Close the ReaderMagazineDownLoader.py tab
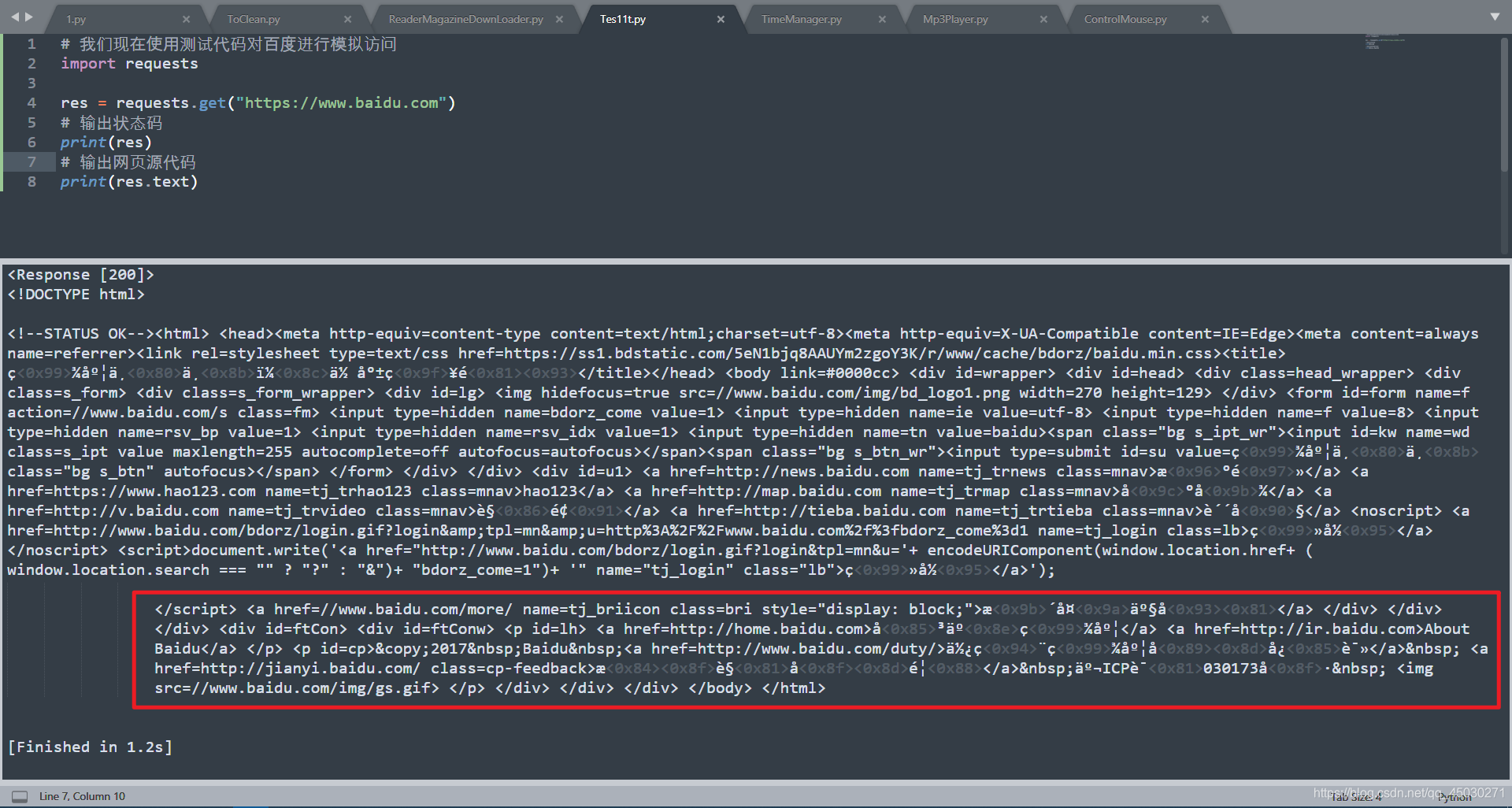Image resolution: width=1512 pixels, height=808 pixels. click(559, 19)
